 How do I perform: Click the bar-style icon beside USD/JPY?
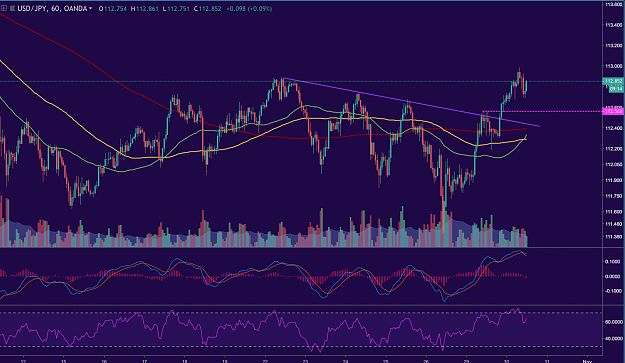(x=12, y=8)
